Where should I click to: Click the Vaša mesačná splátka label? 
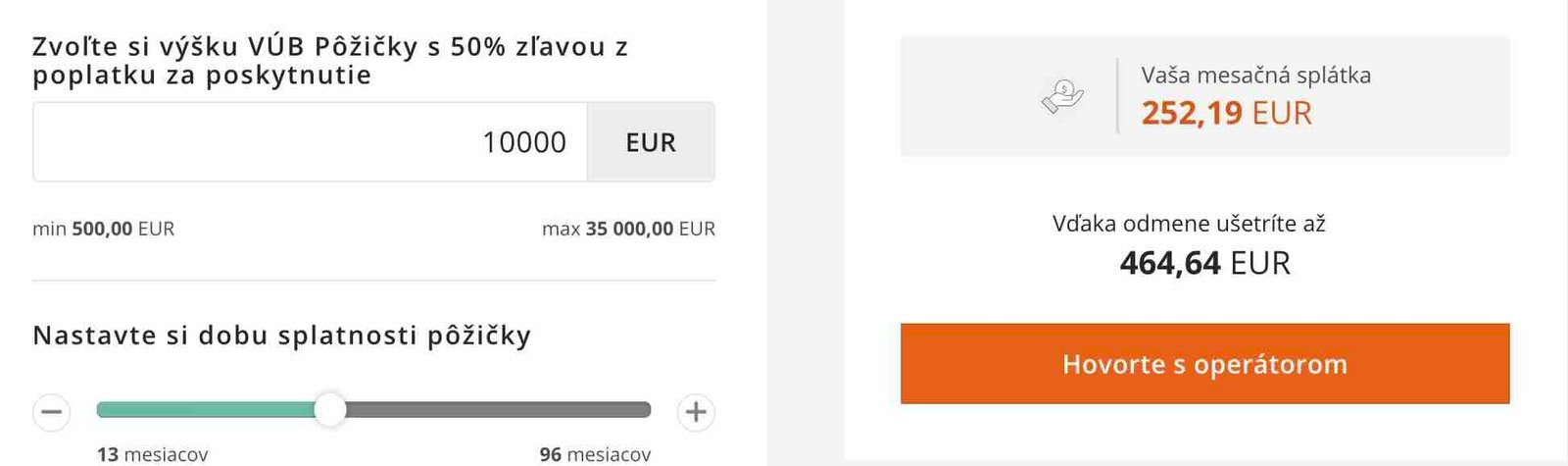click(x=1255, y=76)
